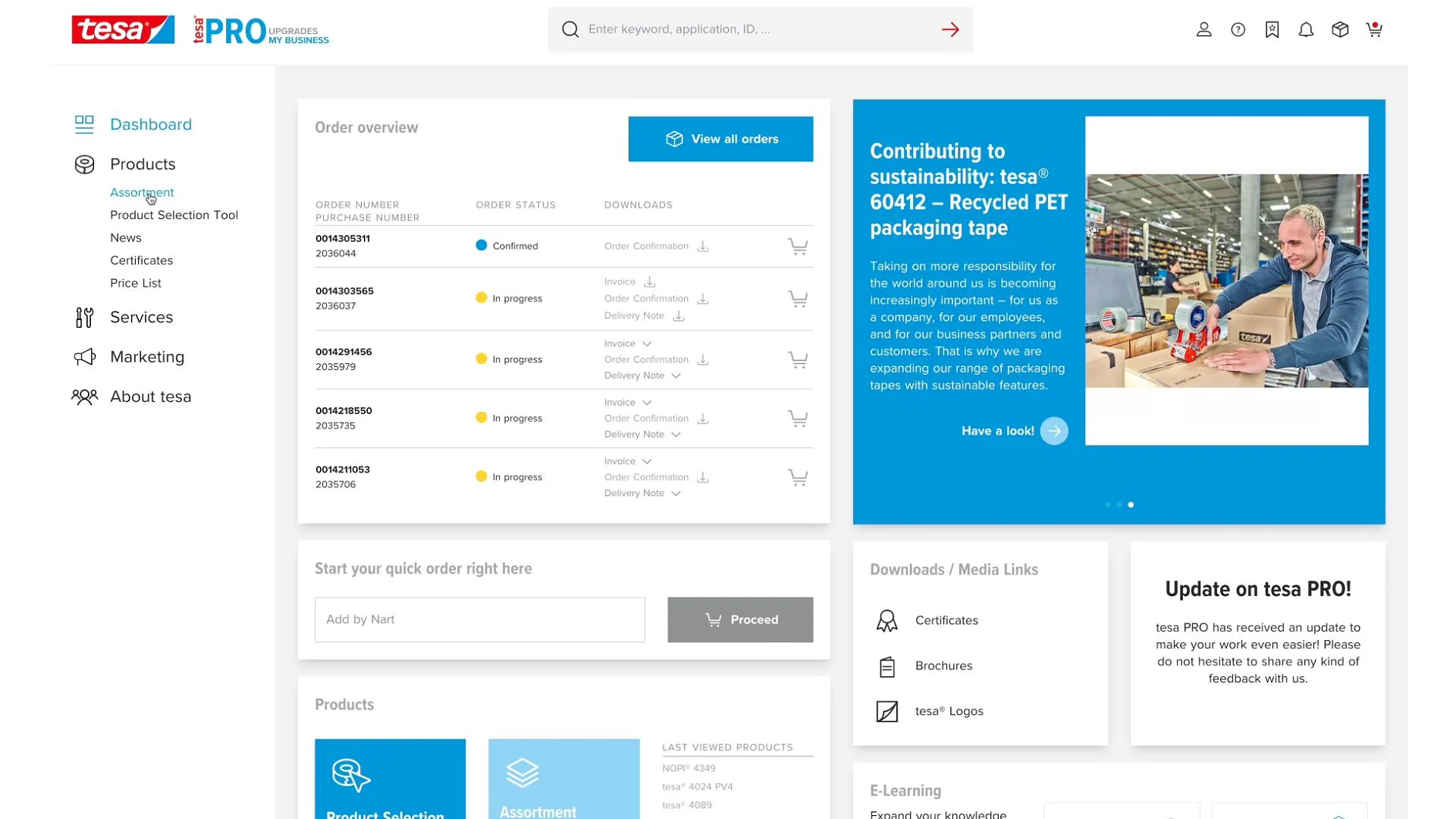Open the shopping cart in header
Screen dimensions: 1456x819
pyautogui.click(x=1374, y=29)
